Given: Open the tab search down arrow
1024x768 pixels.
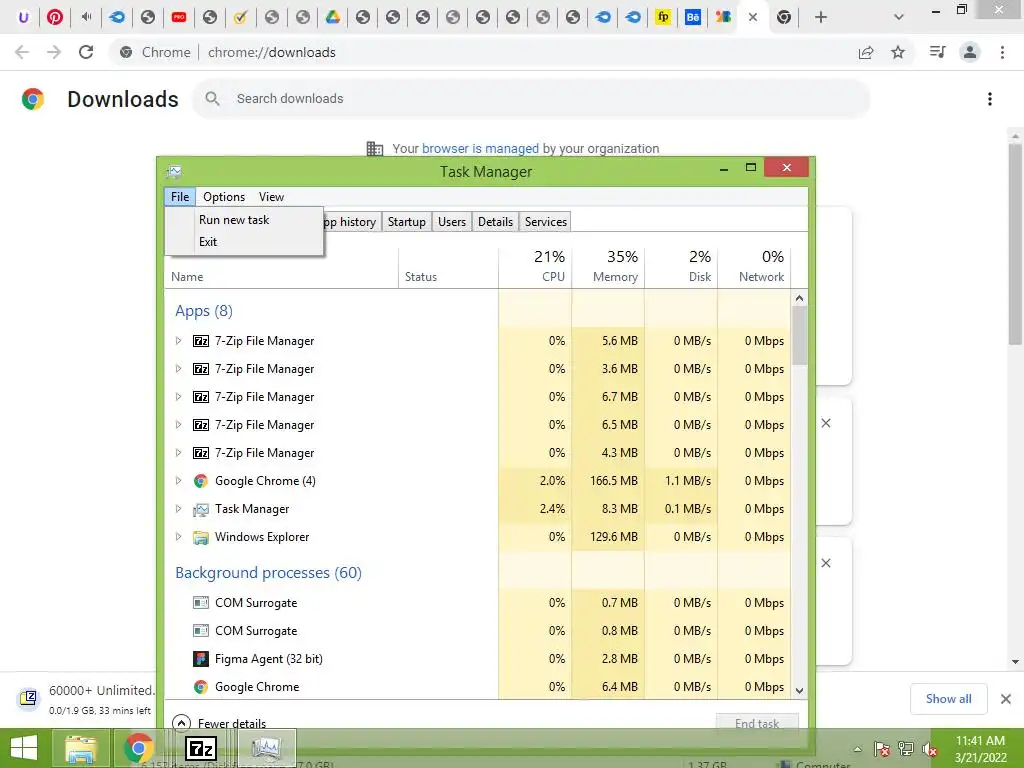Looking at the screenshot, I should pos(899,17).
